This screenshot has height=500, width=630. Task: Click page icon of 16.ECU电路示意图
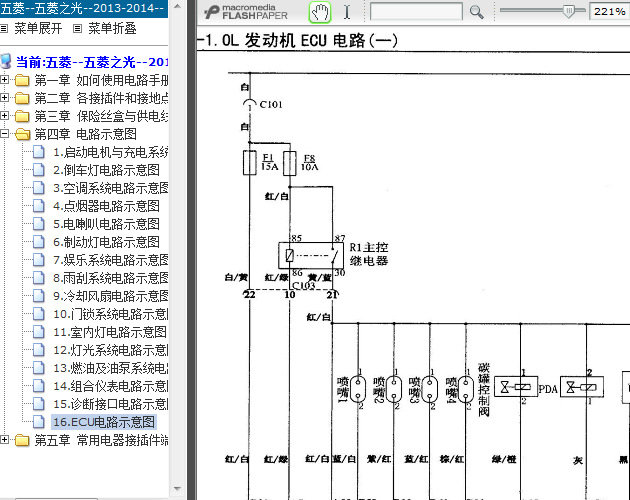point(39,422)
